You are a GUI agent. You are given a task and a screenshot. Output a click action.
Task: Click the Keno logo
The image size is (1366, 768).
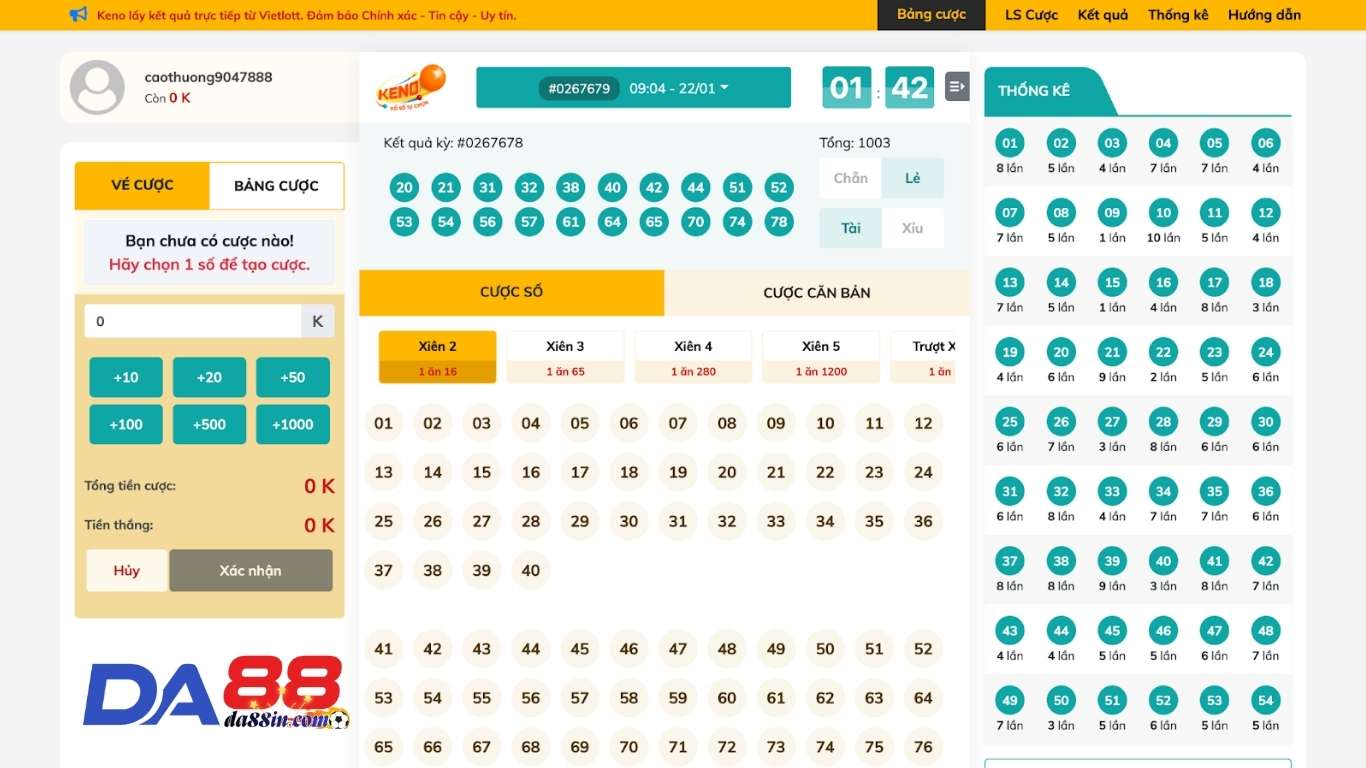pyautogui.click(x=410, y=87)
